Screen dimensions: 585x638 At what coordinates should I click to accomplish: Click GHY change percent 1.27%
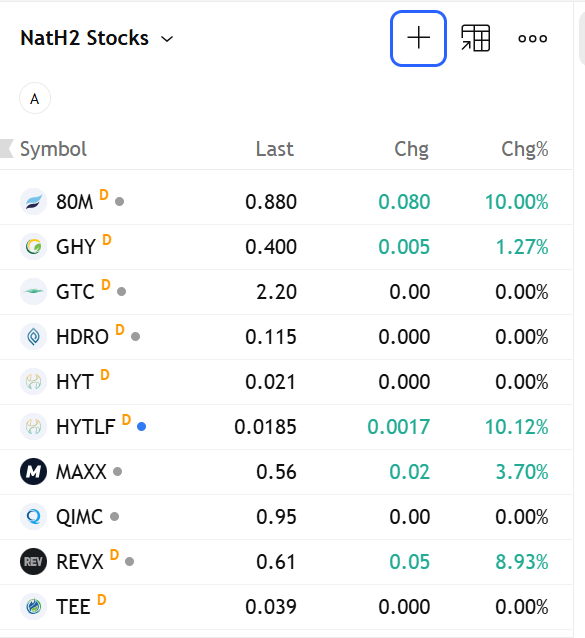[522, 247]
